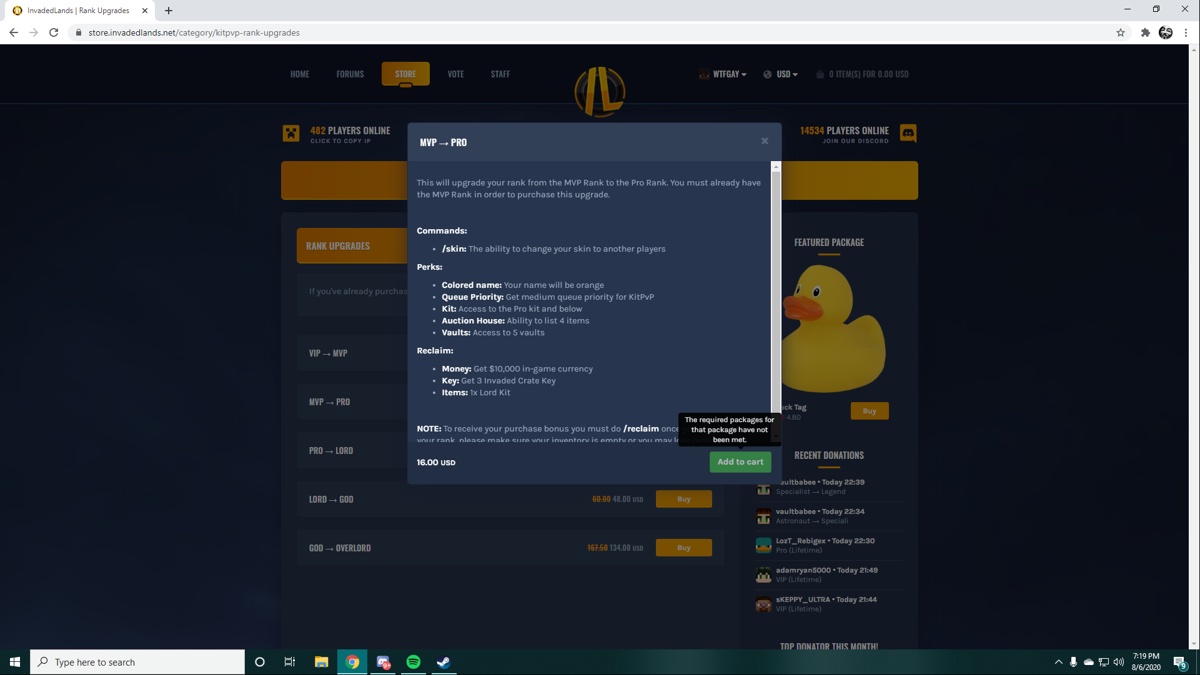
Task: Click the scrollbar in the dialog
Action: tap(776, 290)
